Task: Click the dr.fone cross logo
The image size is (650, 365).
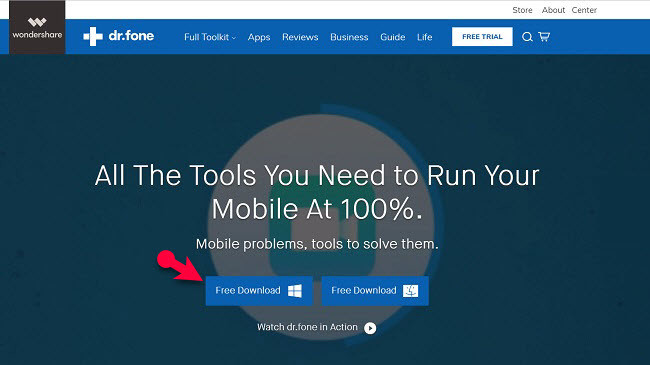Action: tap(93, 36)
